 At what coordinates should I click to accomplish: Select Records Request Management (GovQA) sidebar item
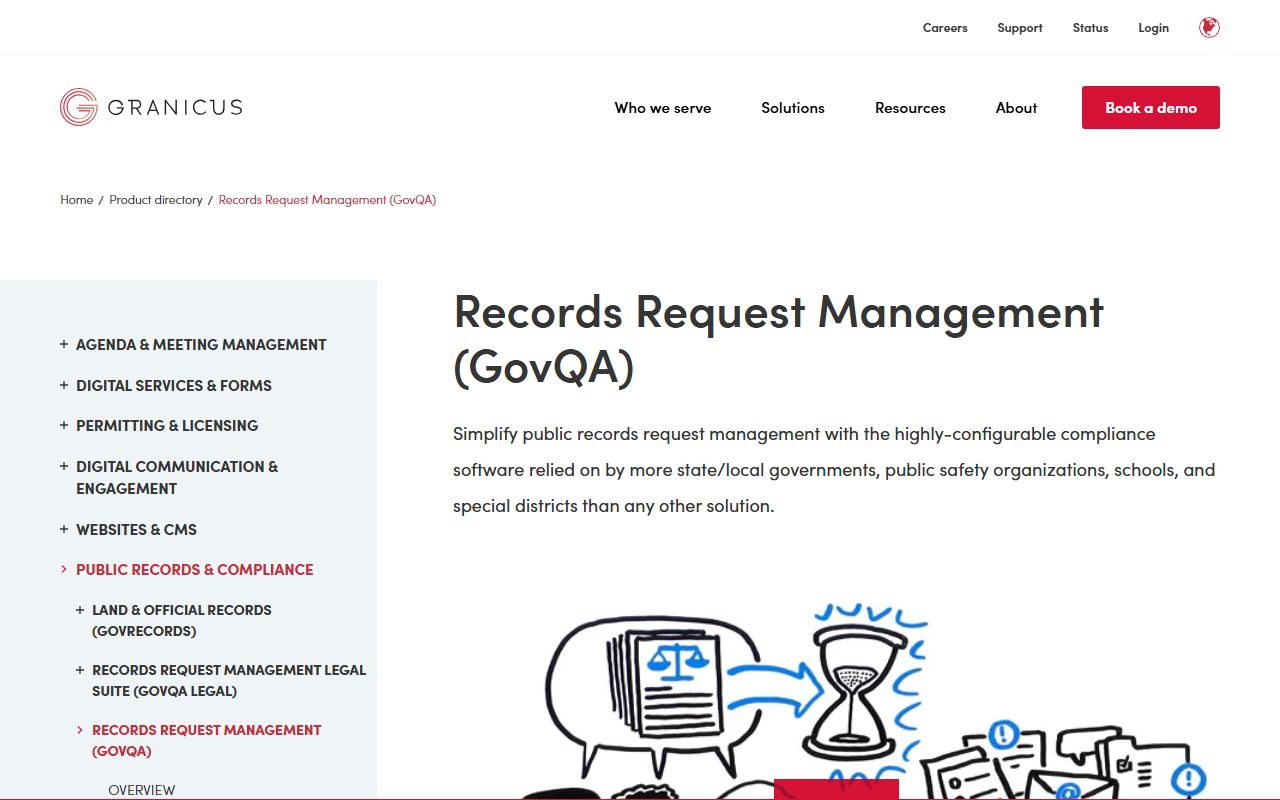(206, 740)
